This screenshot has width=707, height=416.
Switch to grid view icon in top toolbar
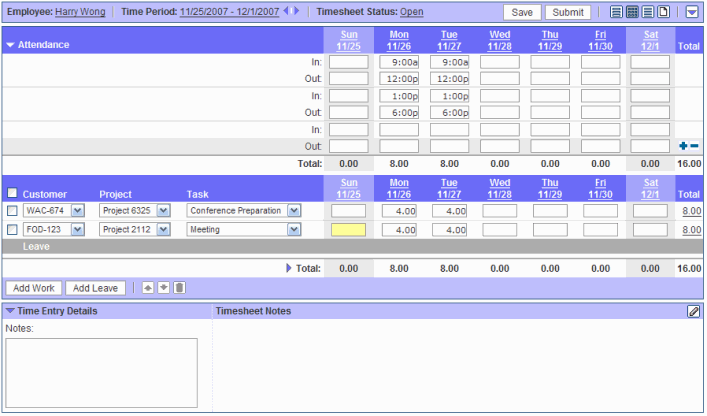click(x=631, y=12)
